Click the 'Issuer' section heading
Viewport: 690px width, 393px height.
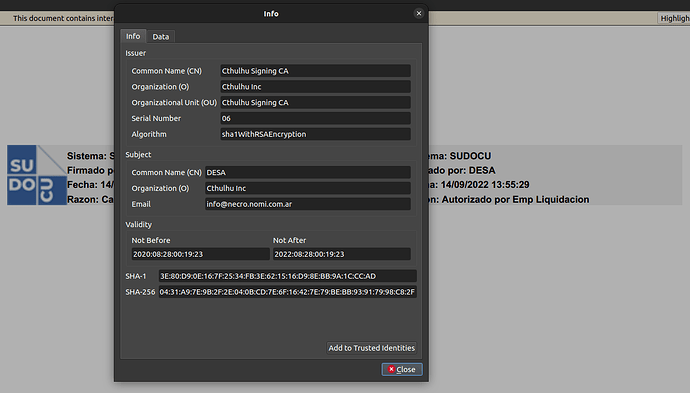136,53
